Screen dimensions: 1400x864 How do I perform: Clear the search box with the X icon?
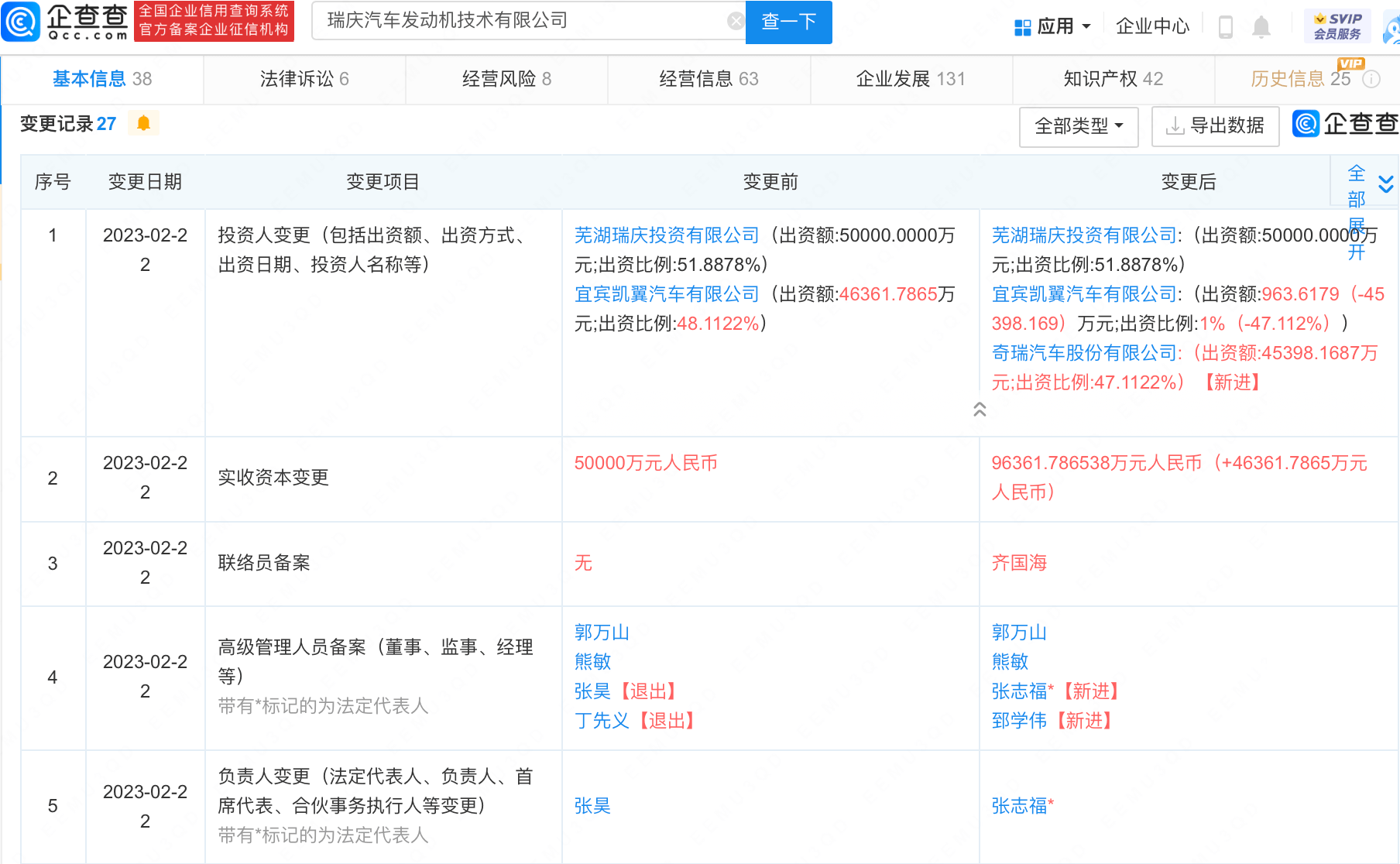[736, 21]
